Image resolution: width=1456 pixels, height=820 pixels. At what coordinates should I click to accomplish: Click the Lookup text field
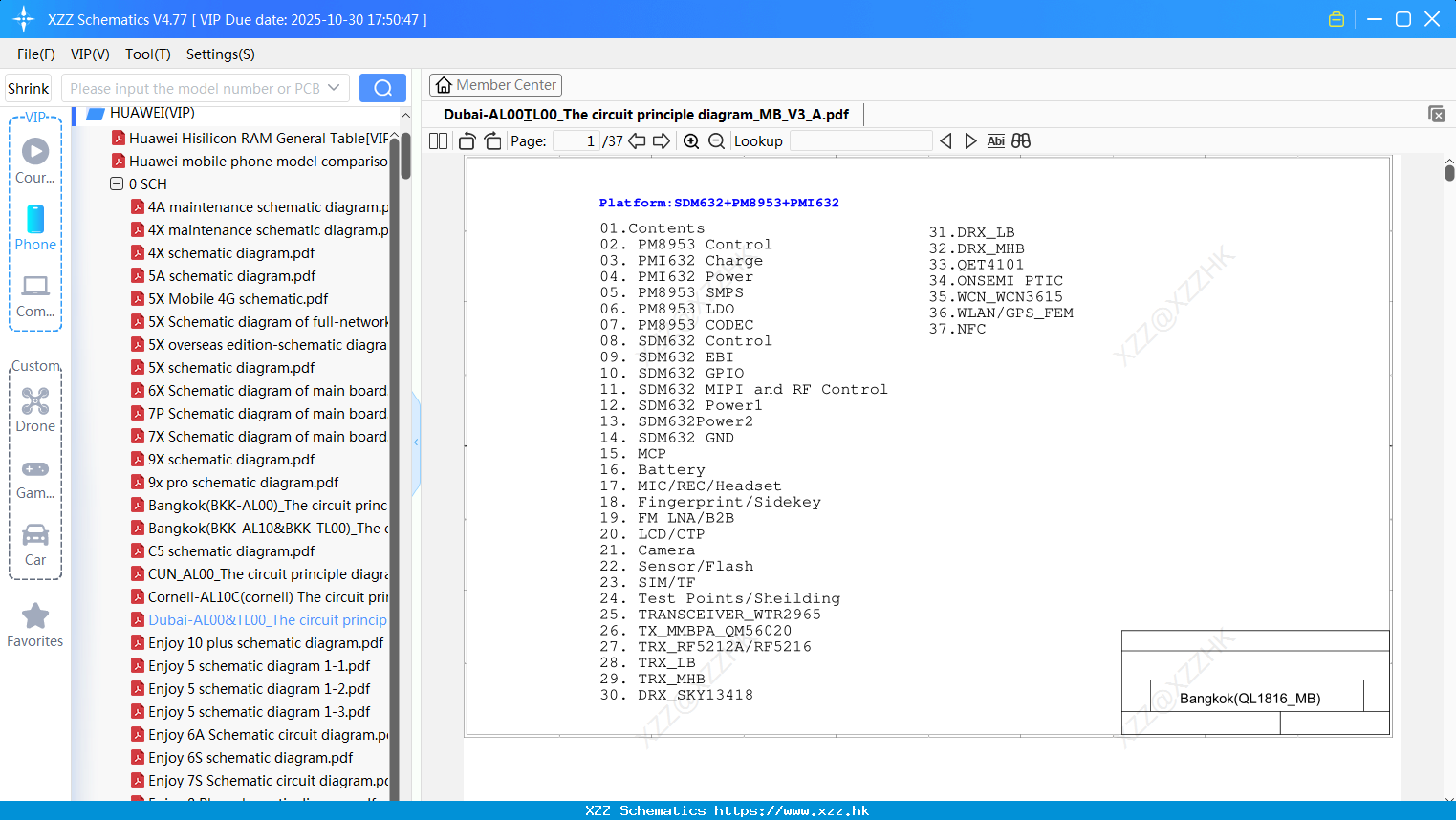(860, 141)
